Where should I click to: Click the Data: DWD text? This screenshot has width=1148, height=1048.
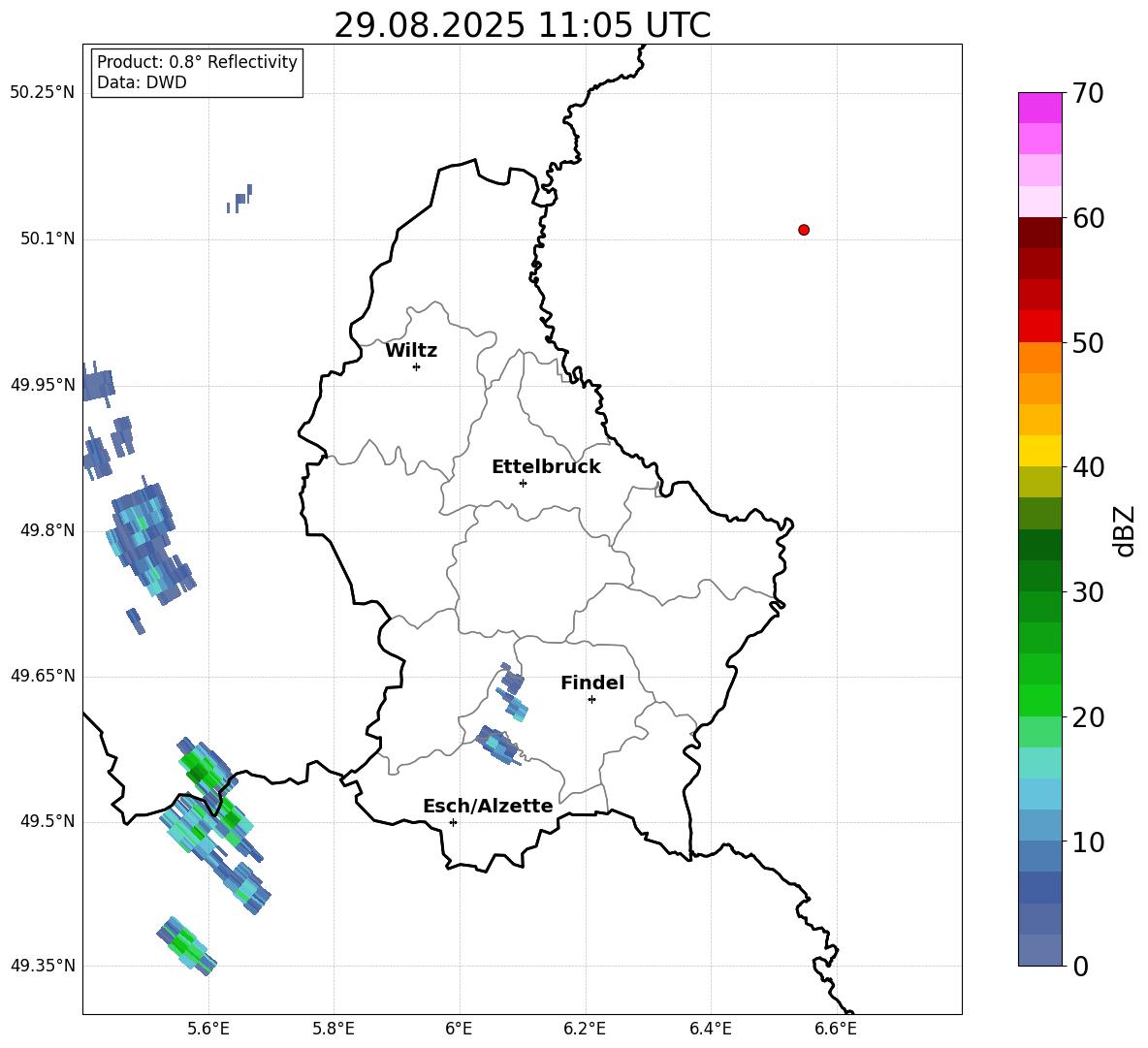click(142, 82)
